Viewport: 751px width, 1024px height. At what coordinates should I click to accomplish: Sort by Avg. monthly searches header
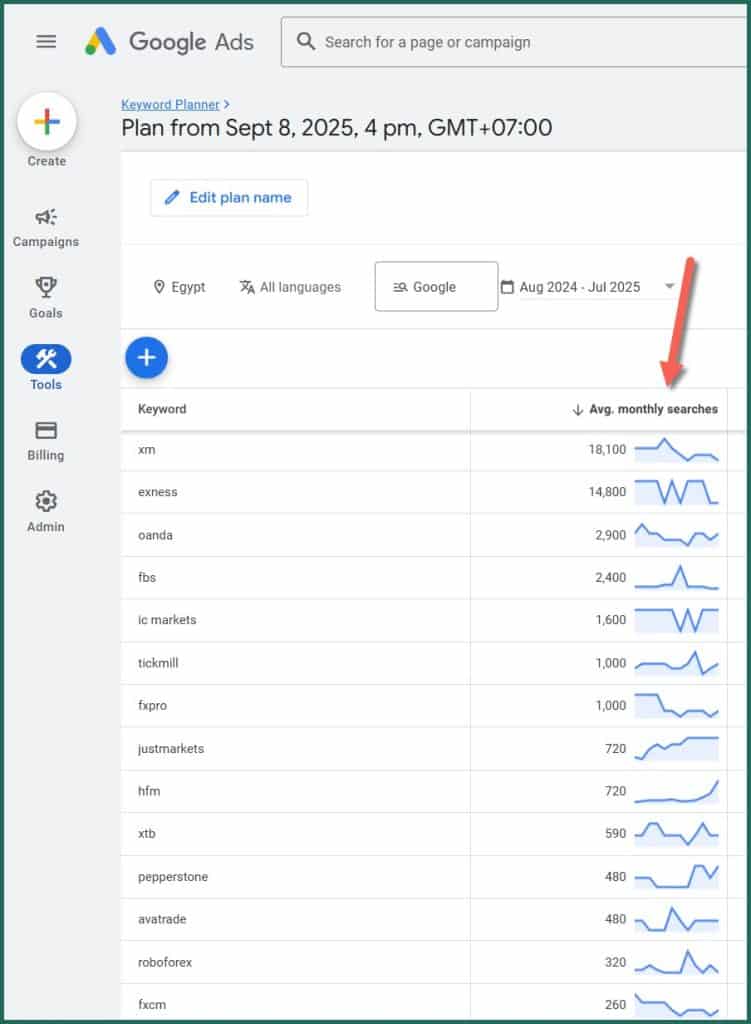pyautogui.click(x=645, y=409)
